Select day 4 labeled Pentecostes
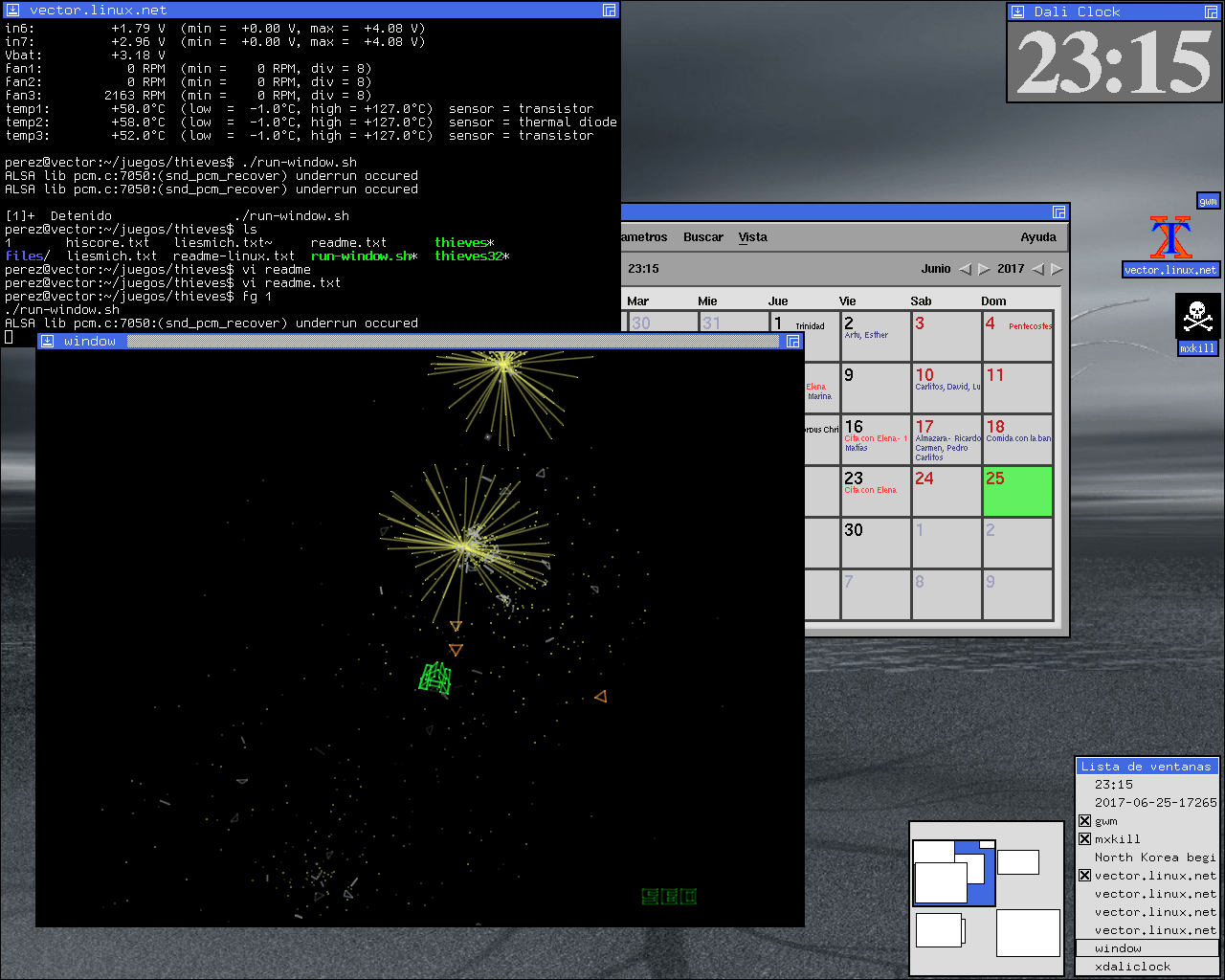Image resolution: width=1225 pixels, height=980 pixels. [x=1017, y=336]
